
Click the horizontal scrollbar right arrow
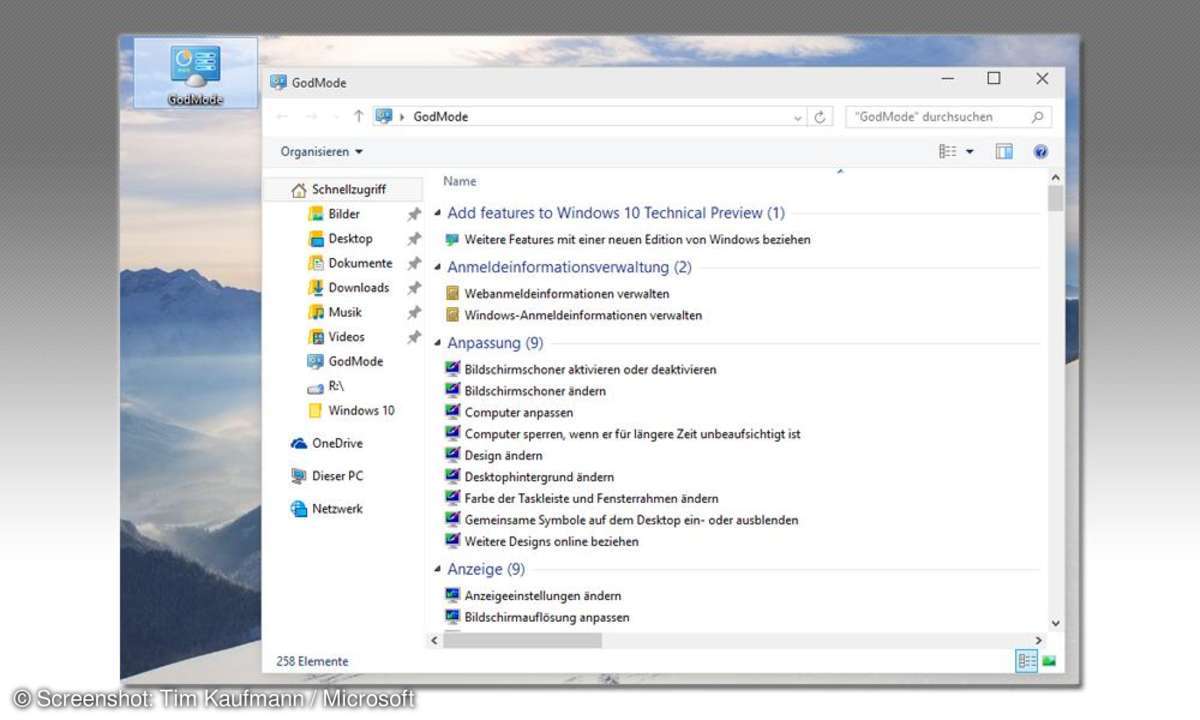coord(1038,640)
